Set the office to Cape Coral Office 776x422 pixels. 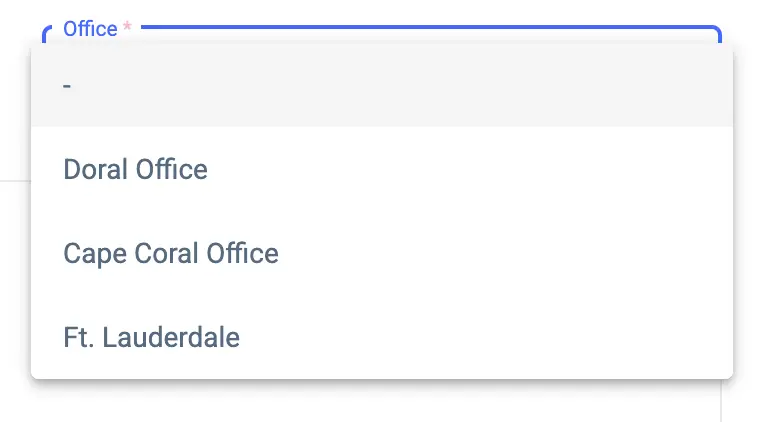tap(171, 253)
